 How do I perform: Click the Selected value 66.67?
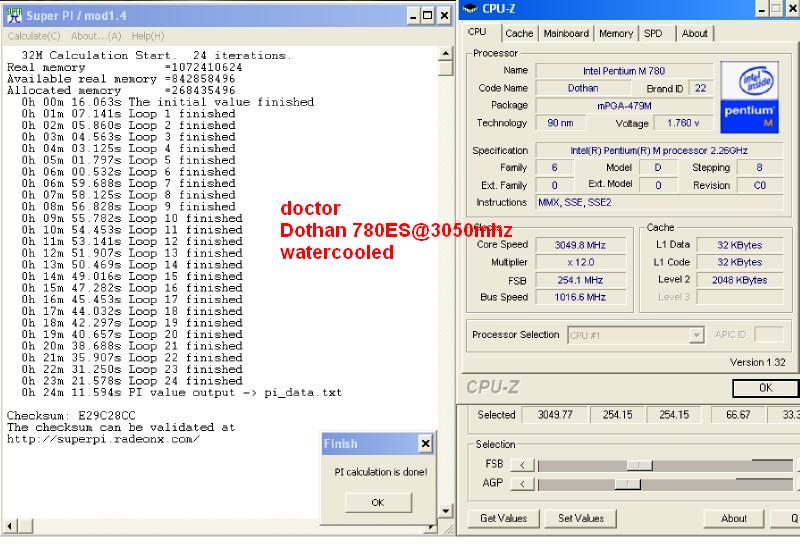[738, 415]
